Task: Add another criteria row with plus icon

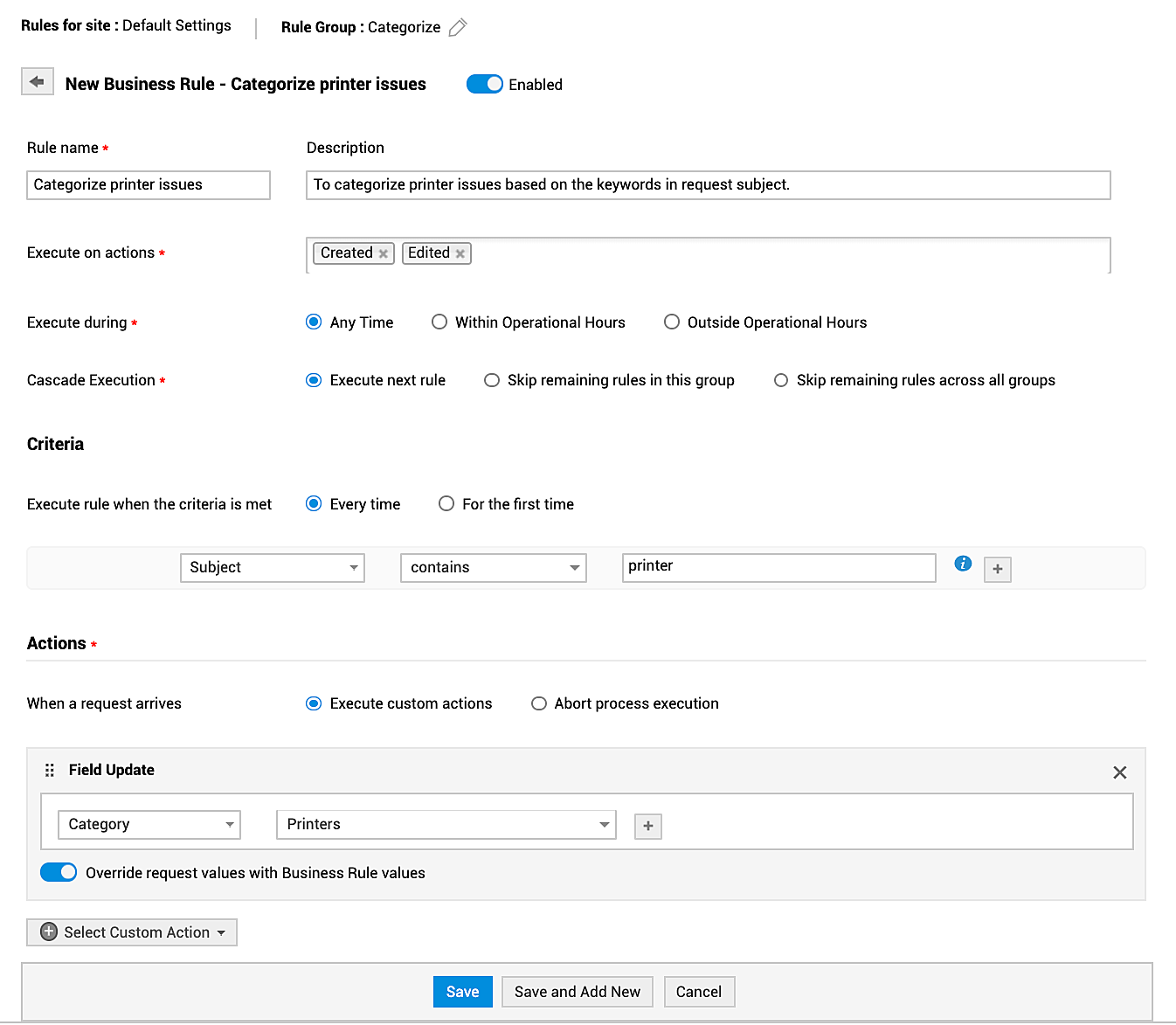Action: click(997, 569)
